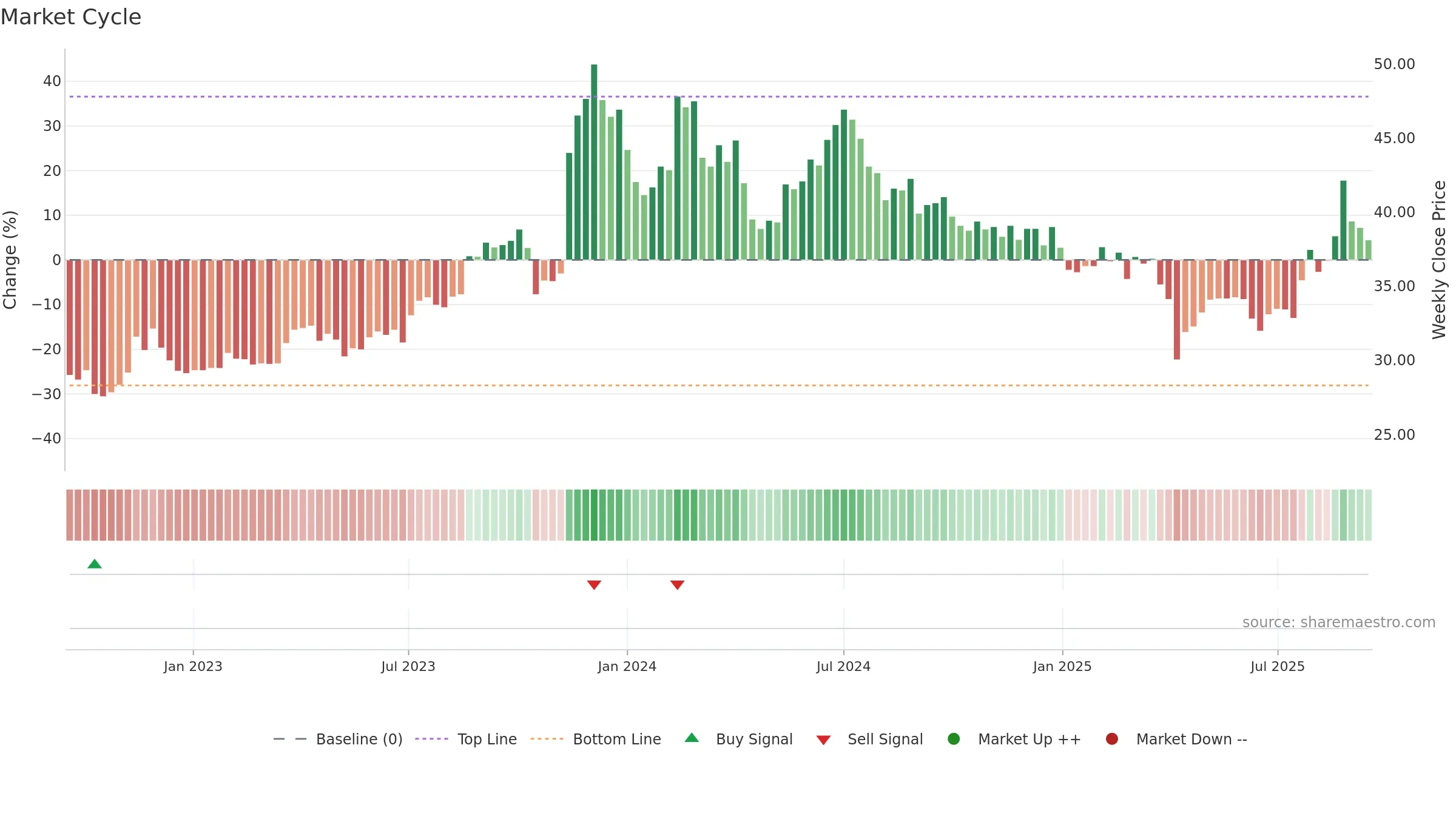
Task: Toggle Top Line legend entry
Action: 466,740
